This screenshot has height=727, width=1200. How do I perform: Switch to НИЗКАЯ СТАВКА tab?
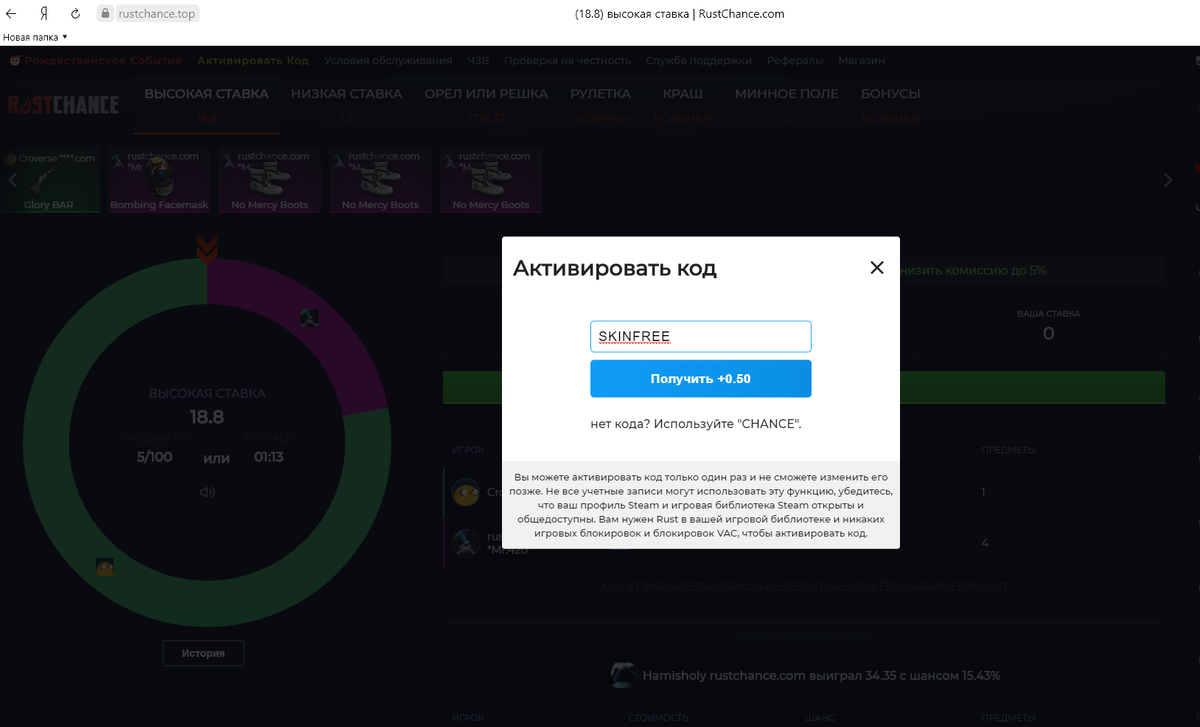point(346,104)
